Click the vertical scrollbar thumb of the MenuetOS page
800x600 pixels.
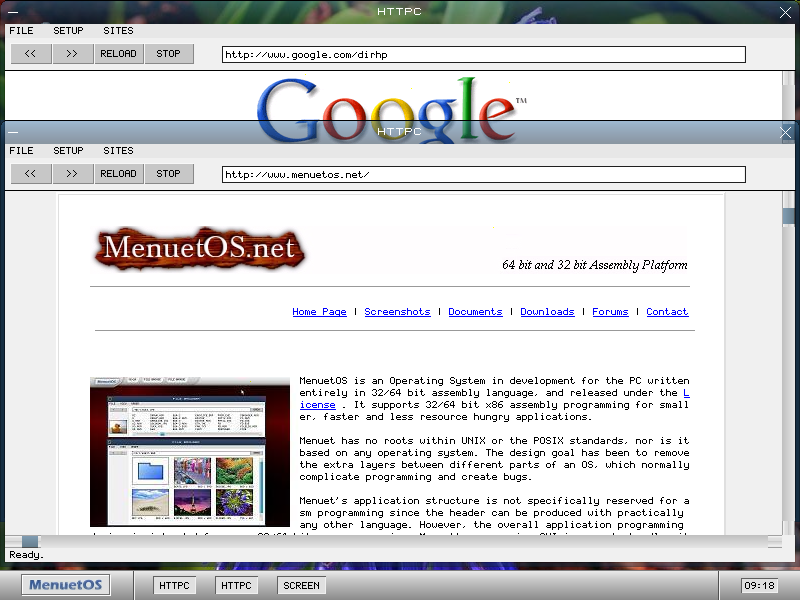pos(788,215)
